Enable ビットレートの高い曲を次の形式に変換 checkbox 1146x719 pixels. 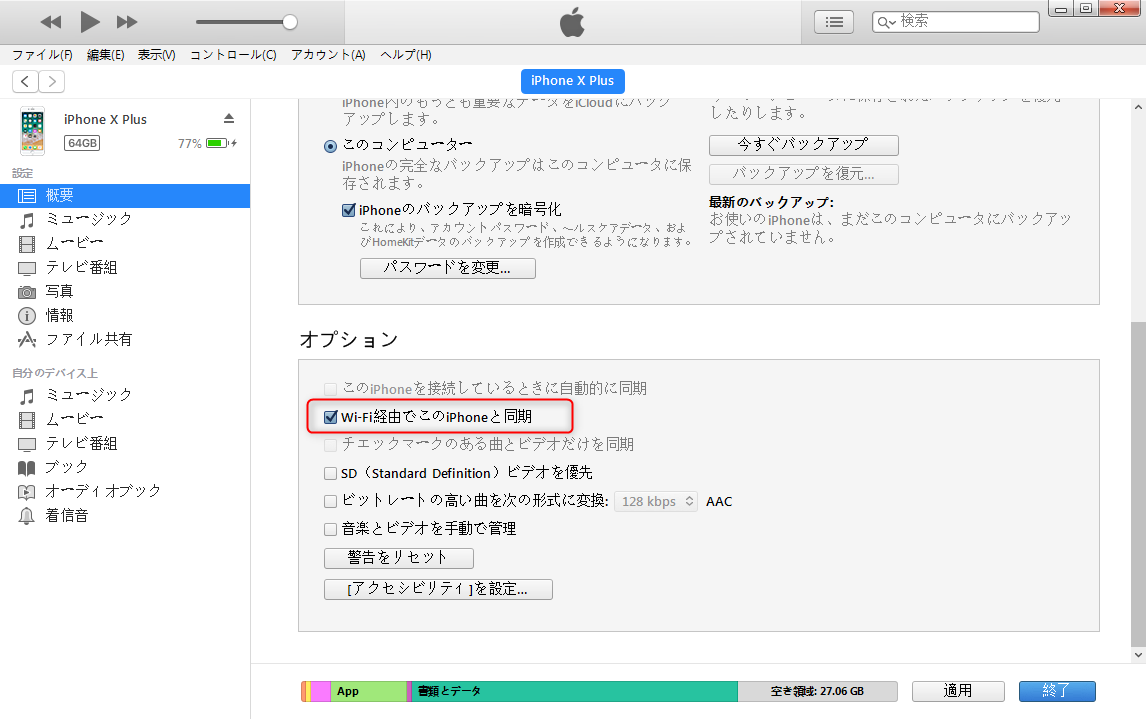click(330, 501)
